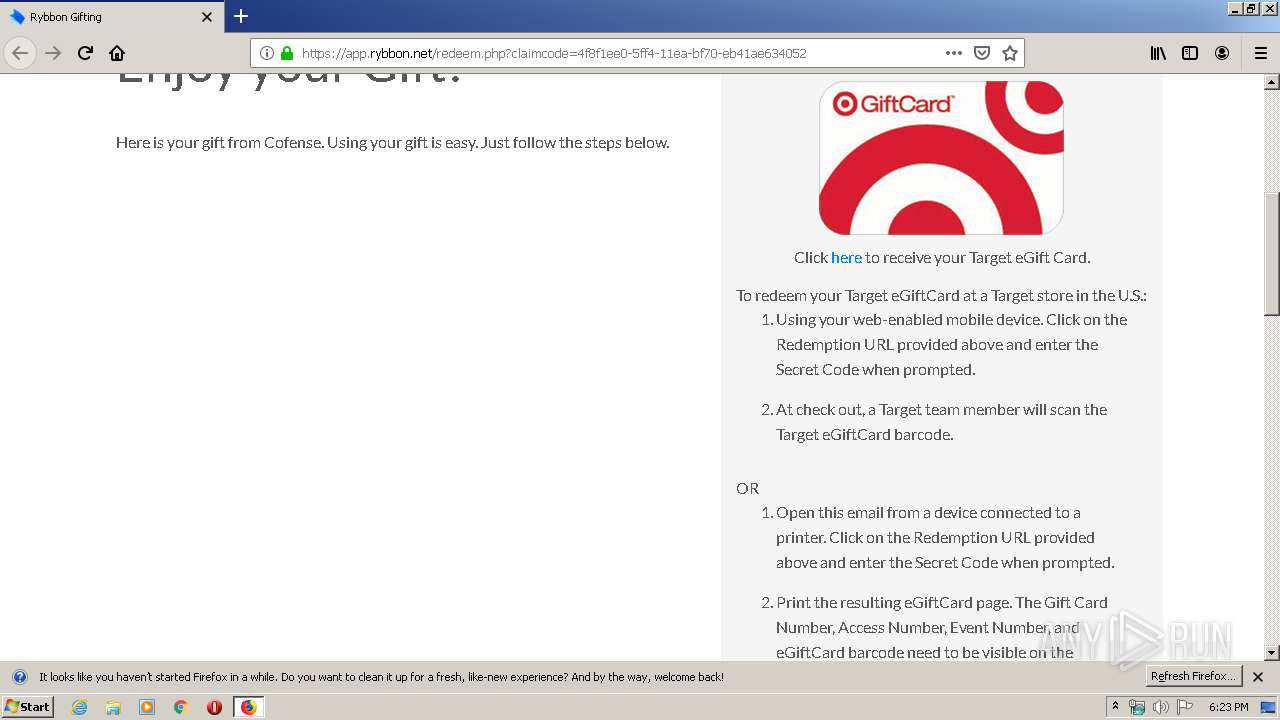Image resolution: width=1280 pixels, height=720 pixels.
Task: Follow the 'here' link for Target eGift Card
Action: pos(846,257)
